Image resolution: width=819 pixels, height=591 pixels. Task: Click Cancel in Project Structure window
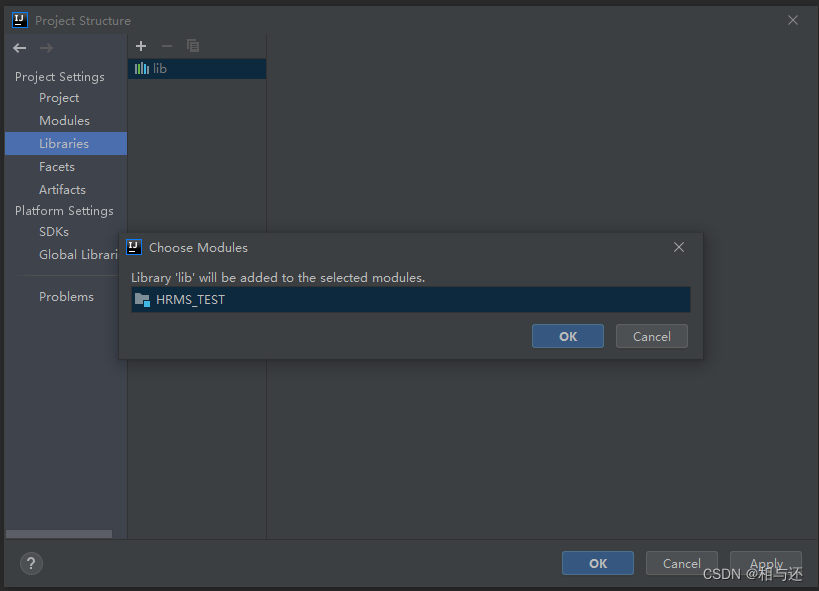click(681, 563)
